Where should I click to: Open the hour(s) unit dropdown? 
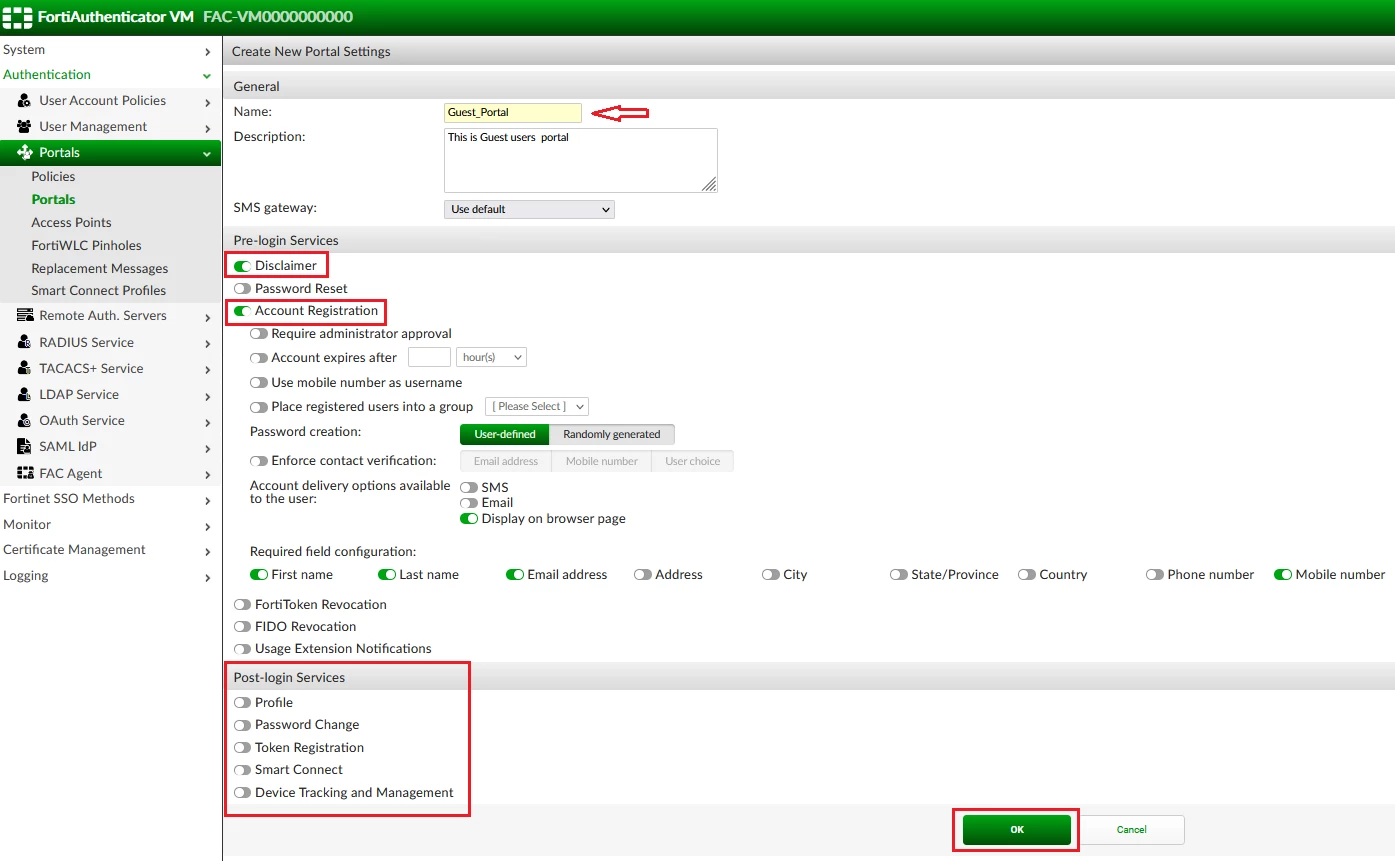point(491,357)
